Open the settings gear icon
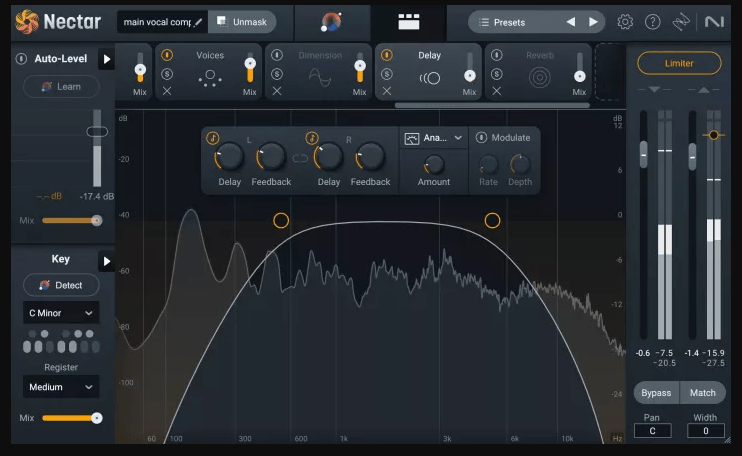742x456 pixels. (625, 22)
